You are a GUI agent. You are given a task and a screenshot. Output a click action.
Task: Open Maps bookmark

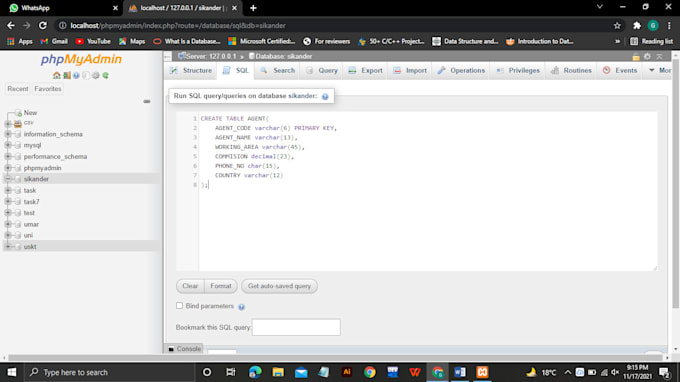point(132,41)
